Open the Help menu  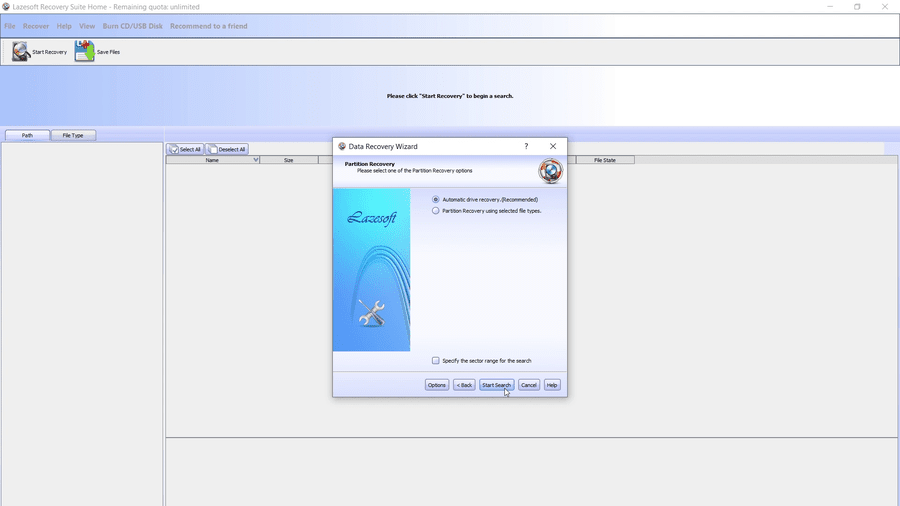click(x=64, y=26)
